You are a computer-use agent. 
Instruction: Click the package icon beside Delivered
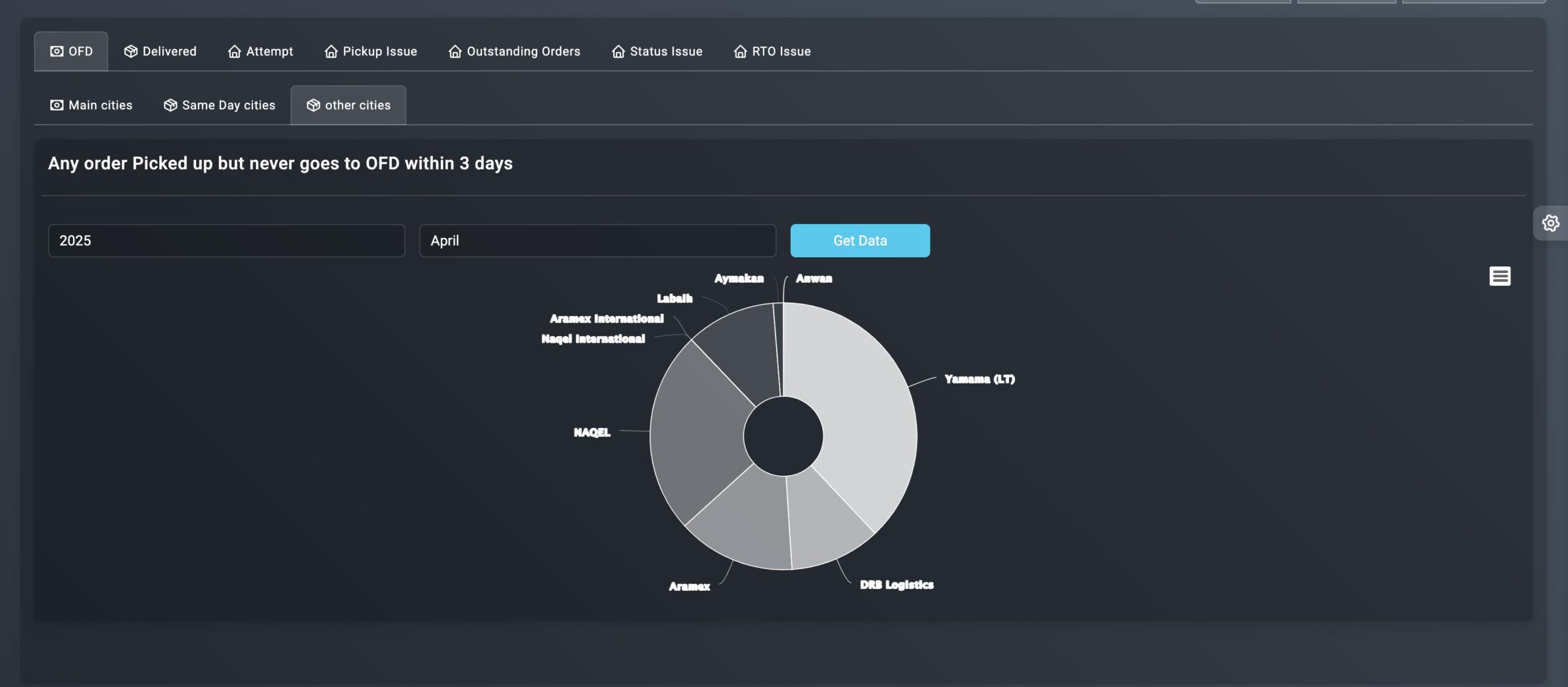point(130,51)
